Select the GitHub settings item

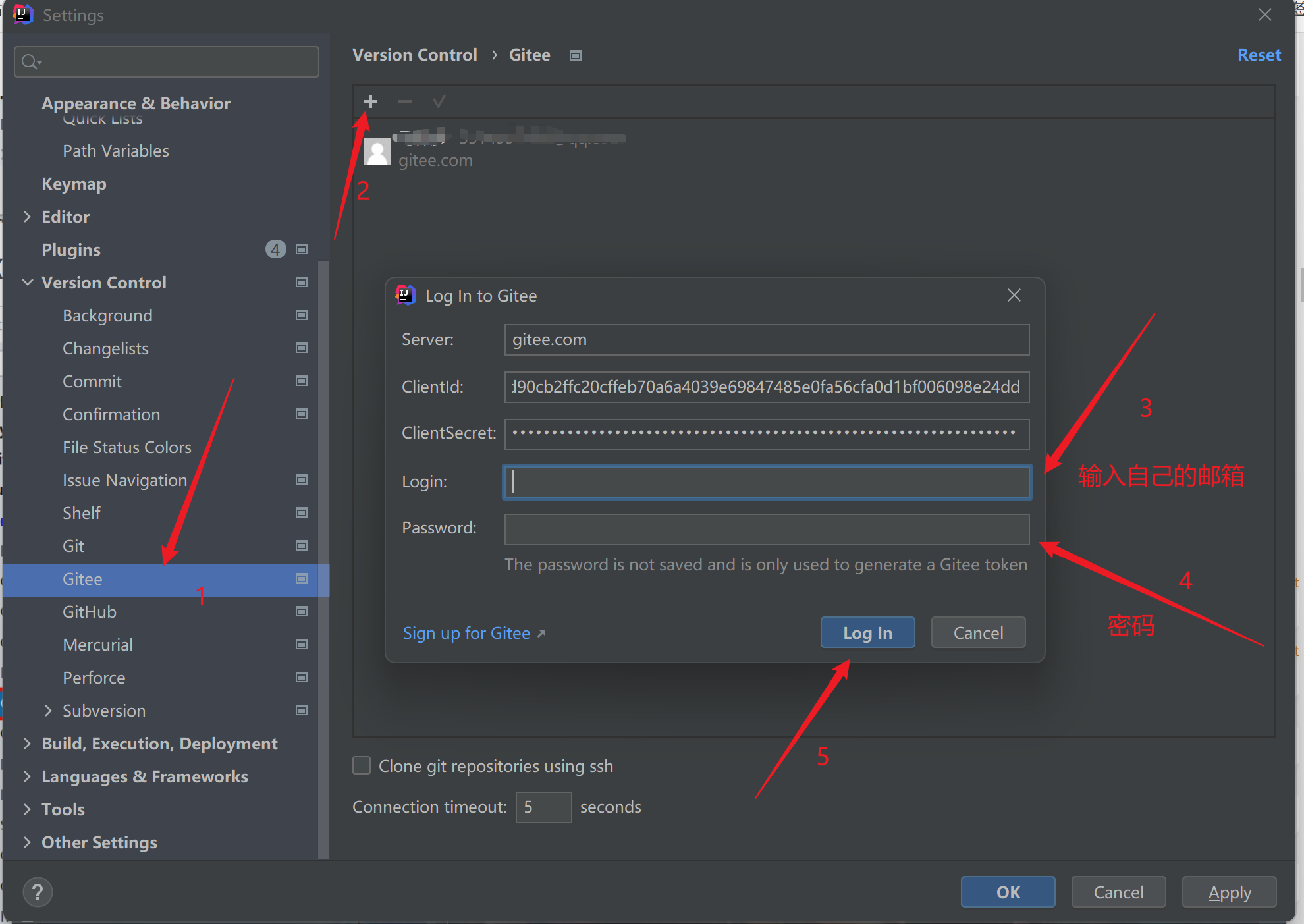click(90, 612)
